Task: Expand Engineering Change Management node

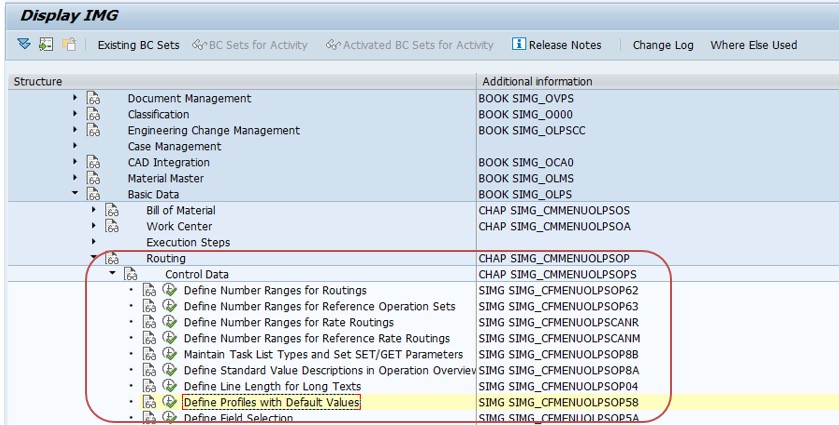Action: coord(75,130)
